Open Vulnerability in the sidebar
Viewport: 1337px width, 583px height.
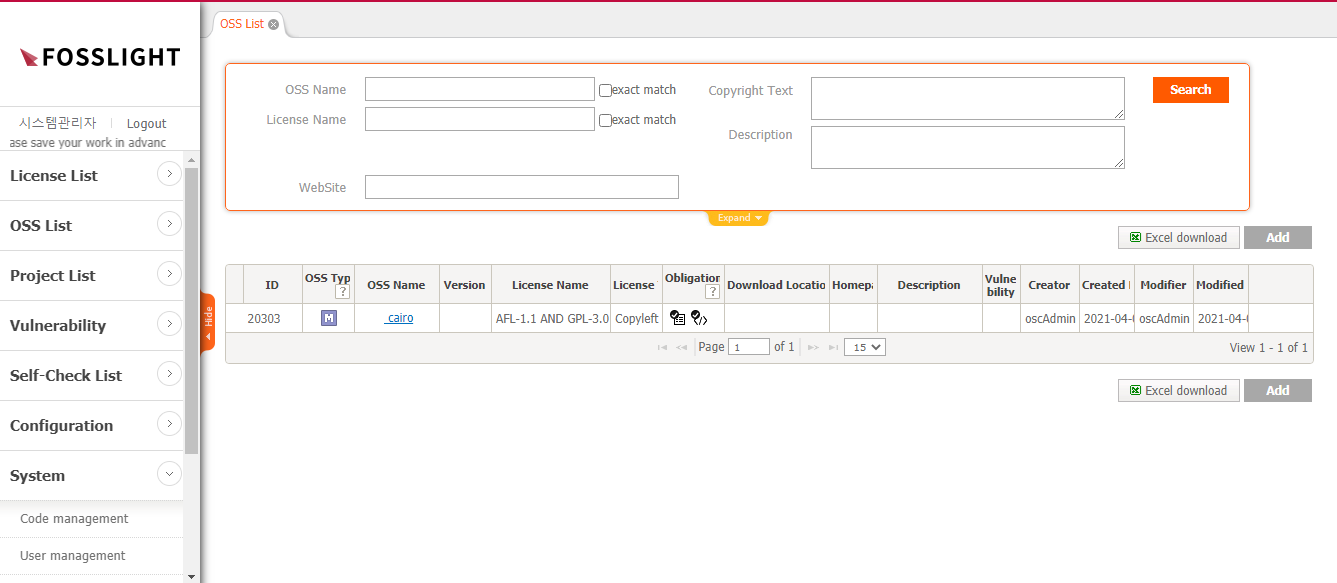(58, 326)
